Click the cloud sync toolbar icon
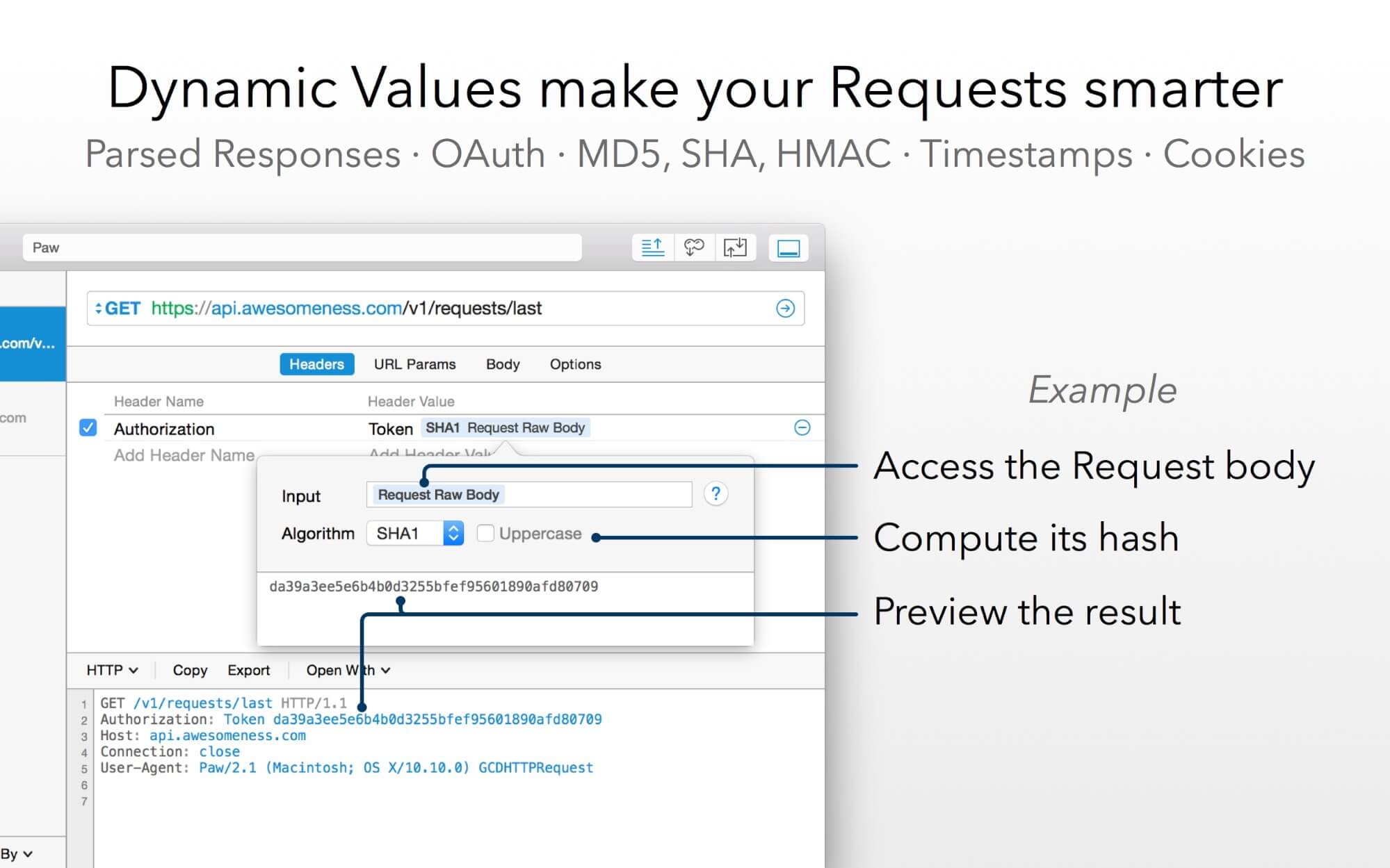Image resolution: width=1390 pixels, height=868 pixels. (694, 247)
